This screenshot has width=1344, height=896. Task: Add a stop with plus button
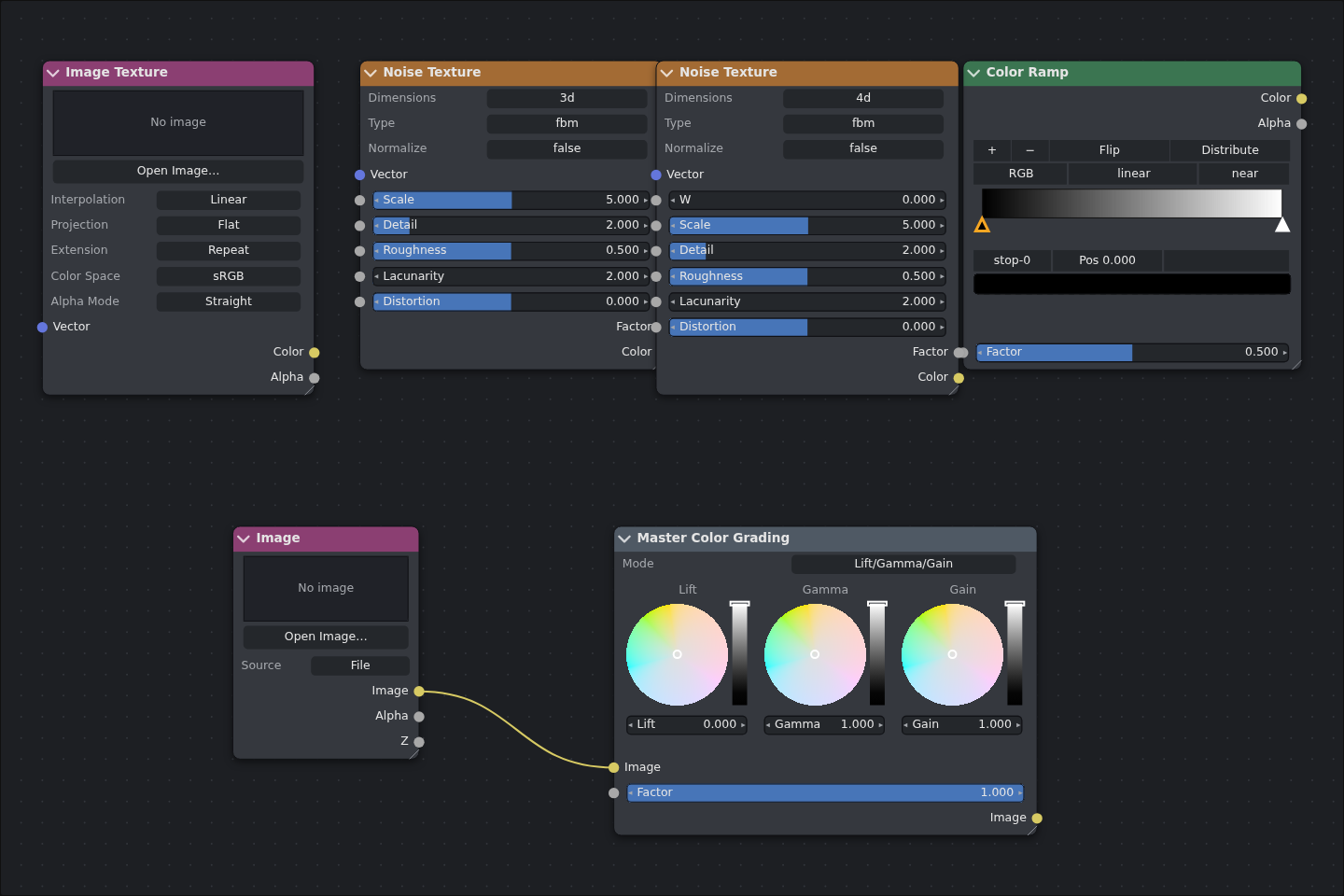click(x=992, y=150)
